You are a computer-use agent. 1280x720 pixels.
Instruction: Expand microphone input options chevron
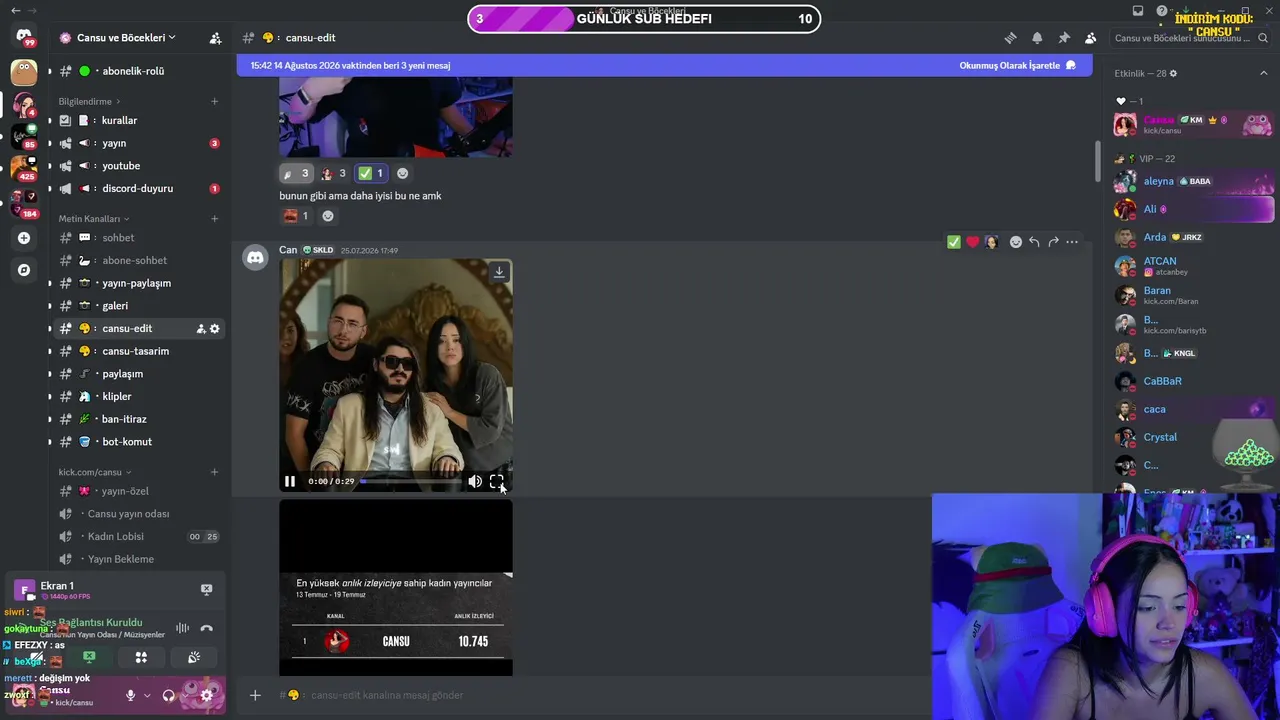(147, 695)
